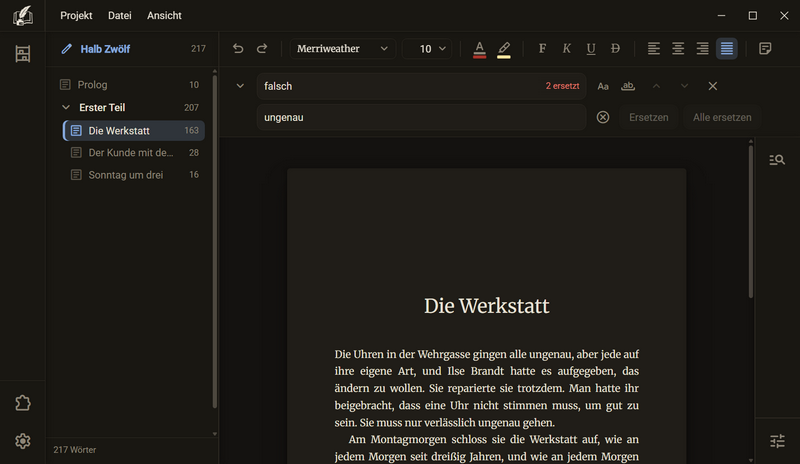Image resolution: width=800 pixels, height=464 pixels.
Task: Open the Sonntag um drei document
Action: pyautogui.click(x=134, y=175)
